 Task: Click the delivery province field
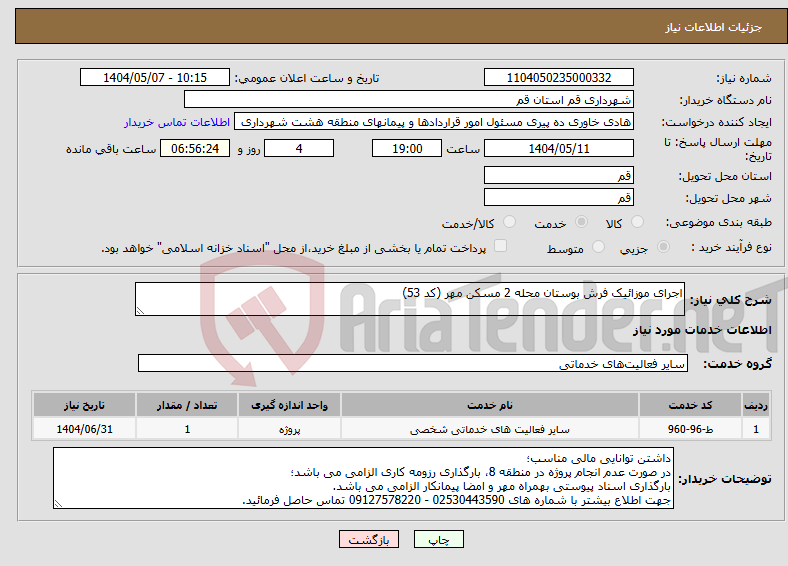click(x=558, y=175)
